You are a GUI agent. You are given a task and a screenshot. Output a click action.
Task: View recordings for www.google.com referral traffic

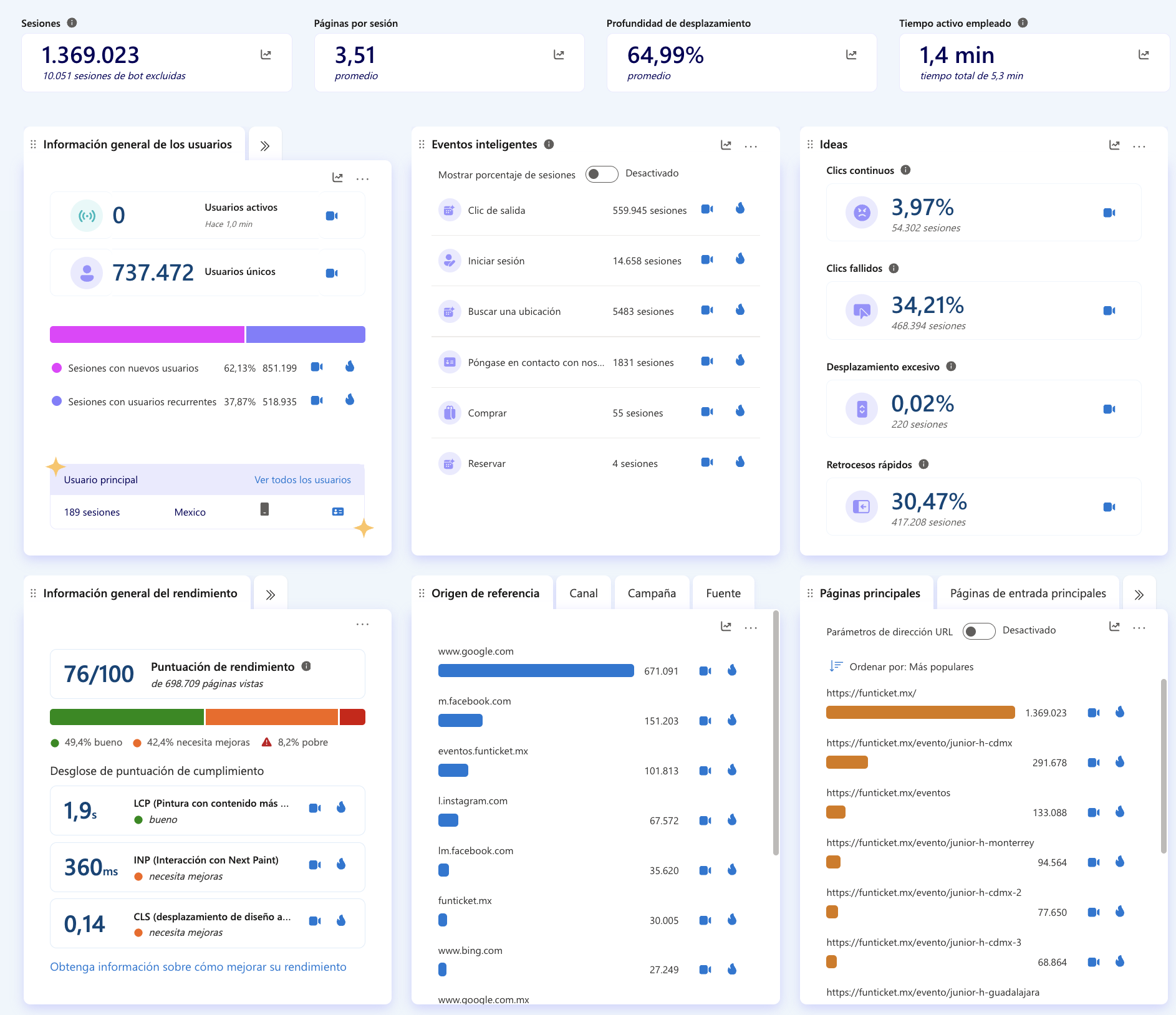click(x=705, y=671)
